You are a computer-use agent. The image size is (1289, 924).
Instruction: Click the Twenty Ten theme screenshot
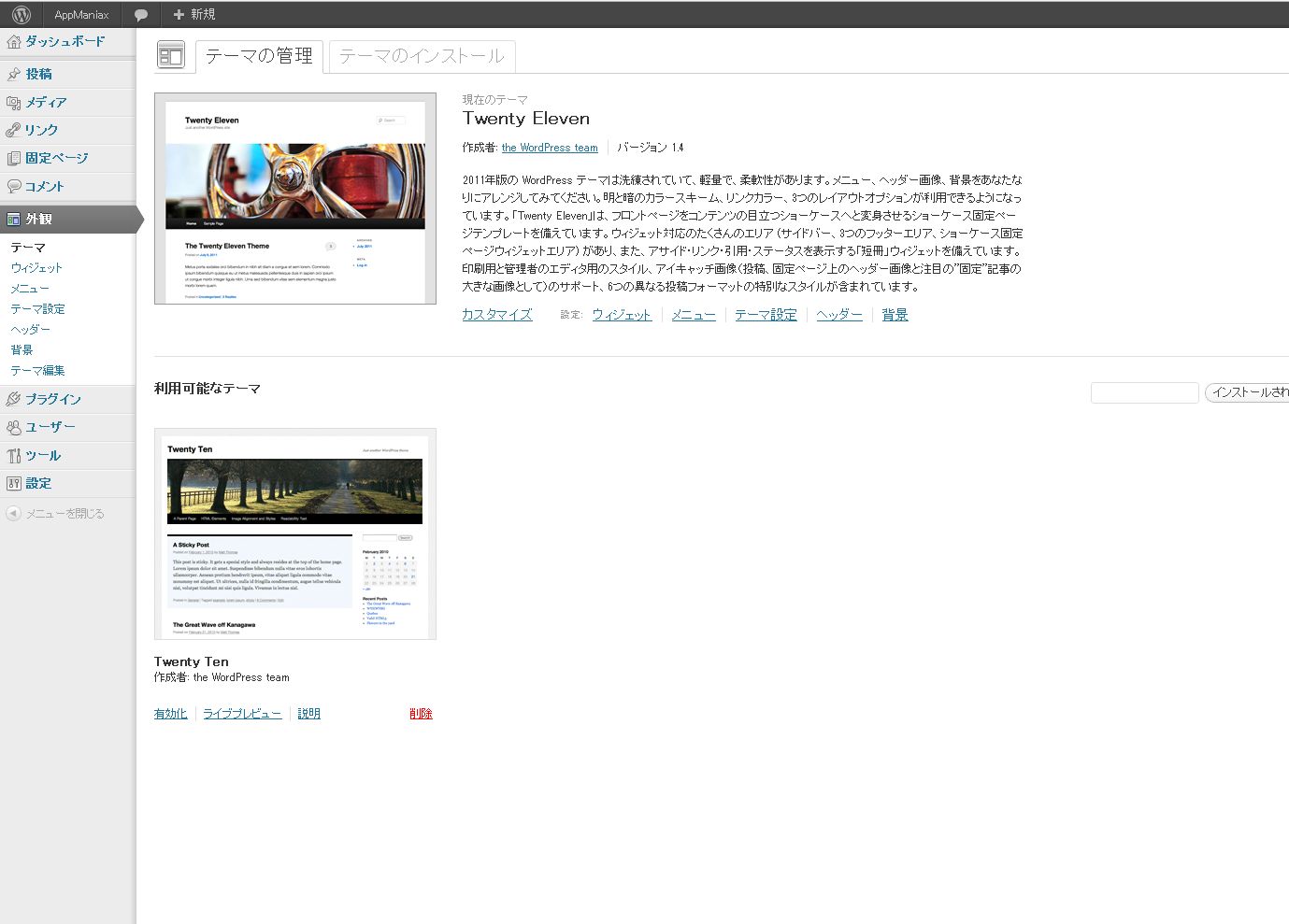pos(295,534)
